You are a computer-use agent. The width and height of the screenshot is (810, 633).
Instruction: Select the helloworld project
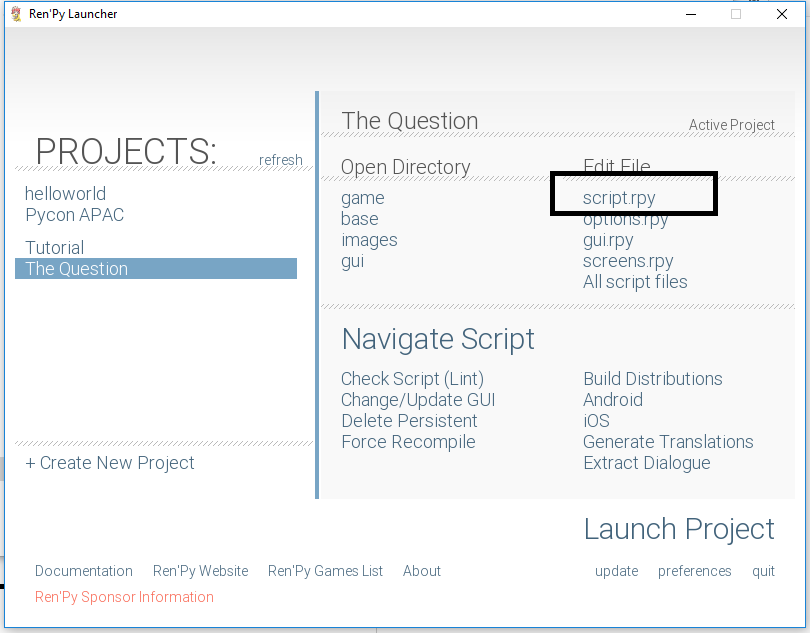[x=66, y=194]
